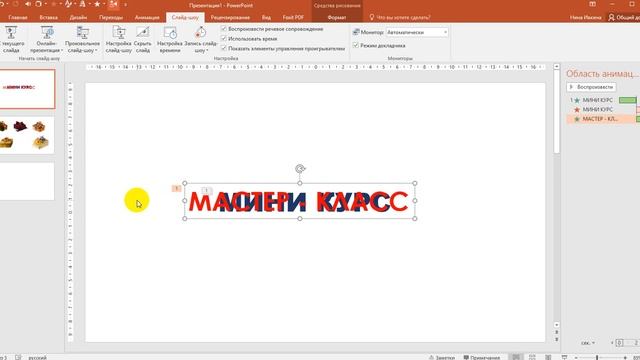
Task: Open the Вид tab
Action: click(x=266, y=17)
